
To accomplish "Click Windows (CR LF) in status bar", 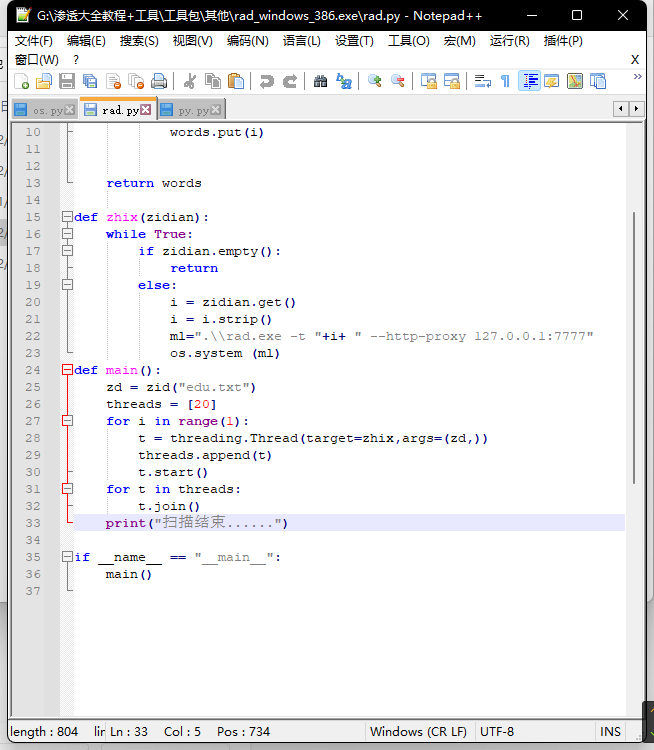I will (418, 732).
